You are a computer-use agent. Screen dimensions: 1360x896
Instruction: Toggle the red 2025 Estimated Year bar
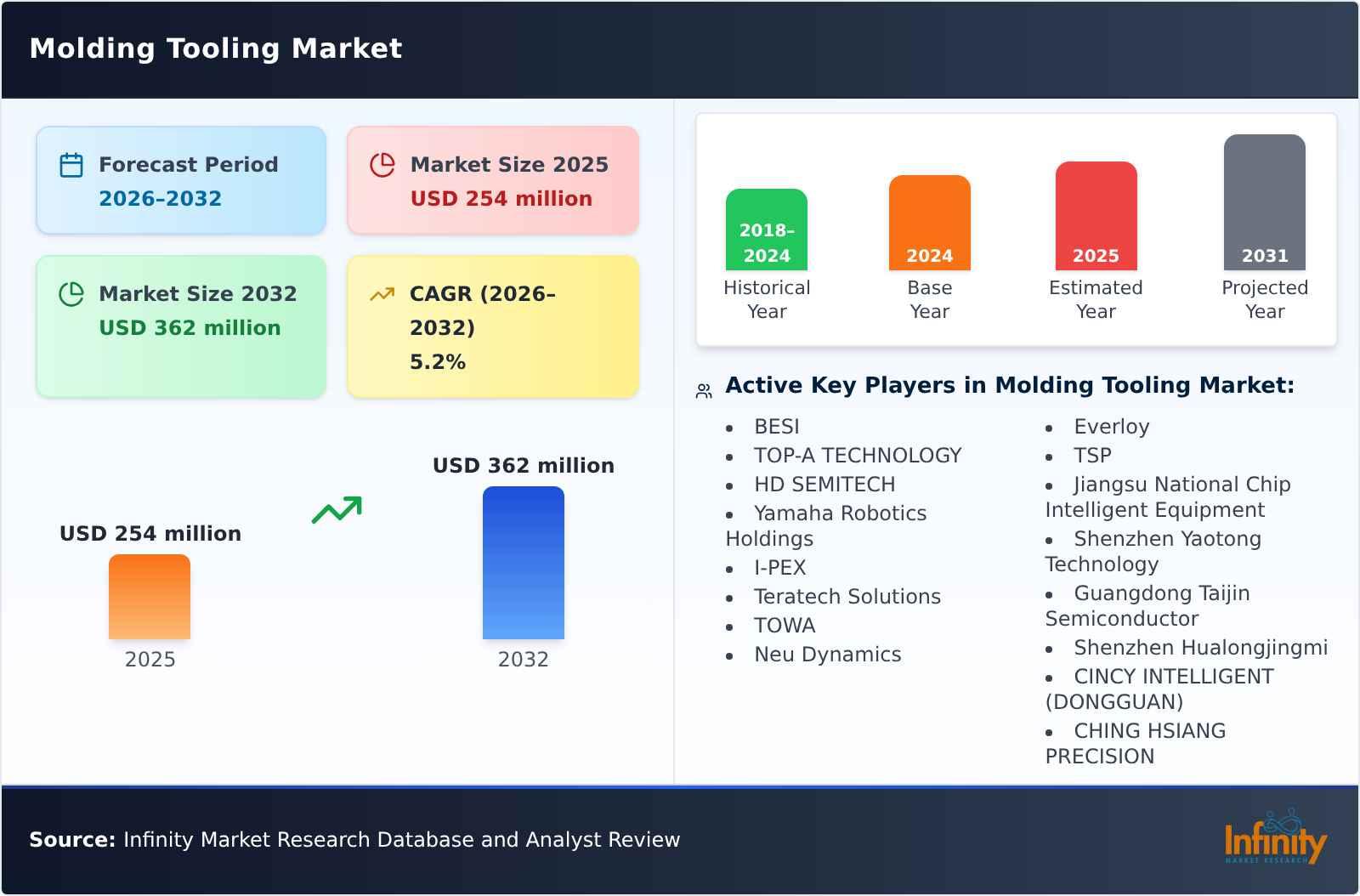click(1096, 214)
